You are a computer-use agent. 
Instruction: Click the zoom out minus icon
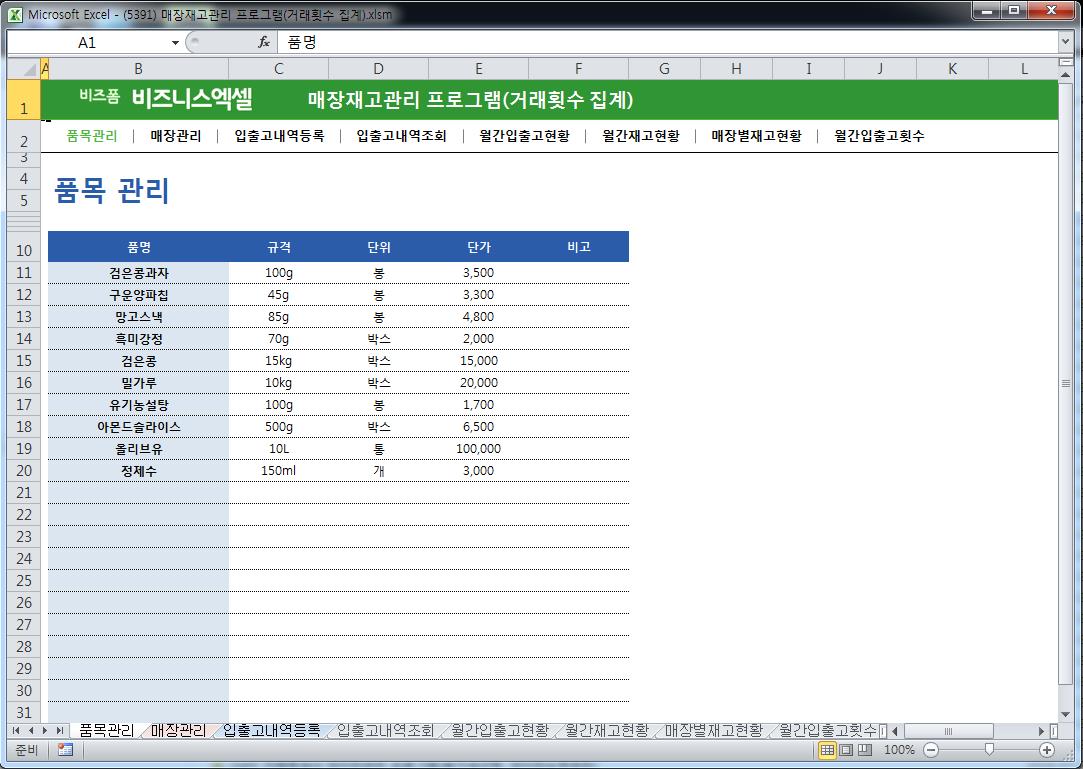pos(931,750)
